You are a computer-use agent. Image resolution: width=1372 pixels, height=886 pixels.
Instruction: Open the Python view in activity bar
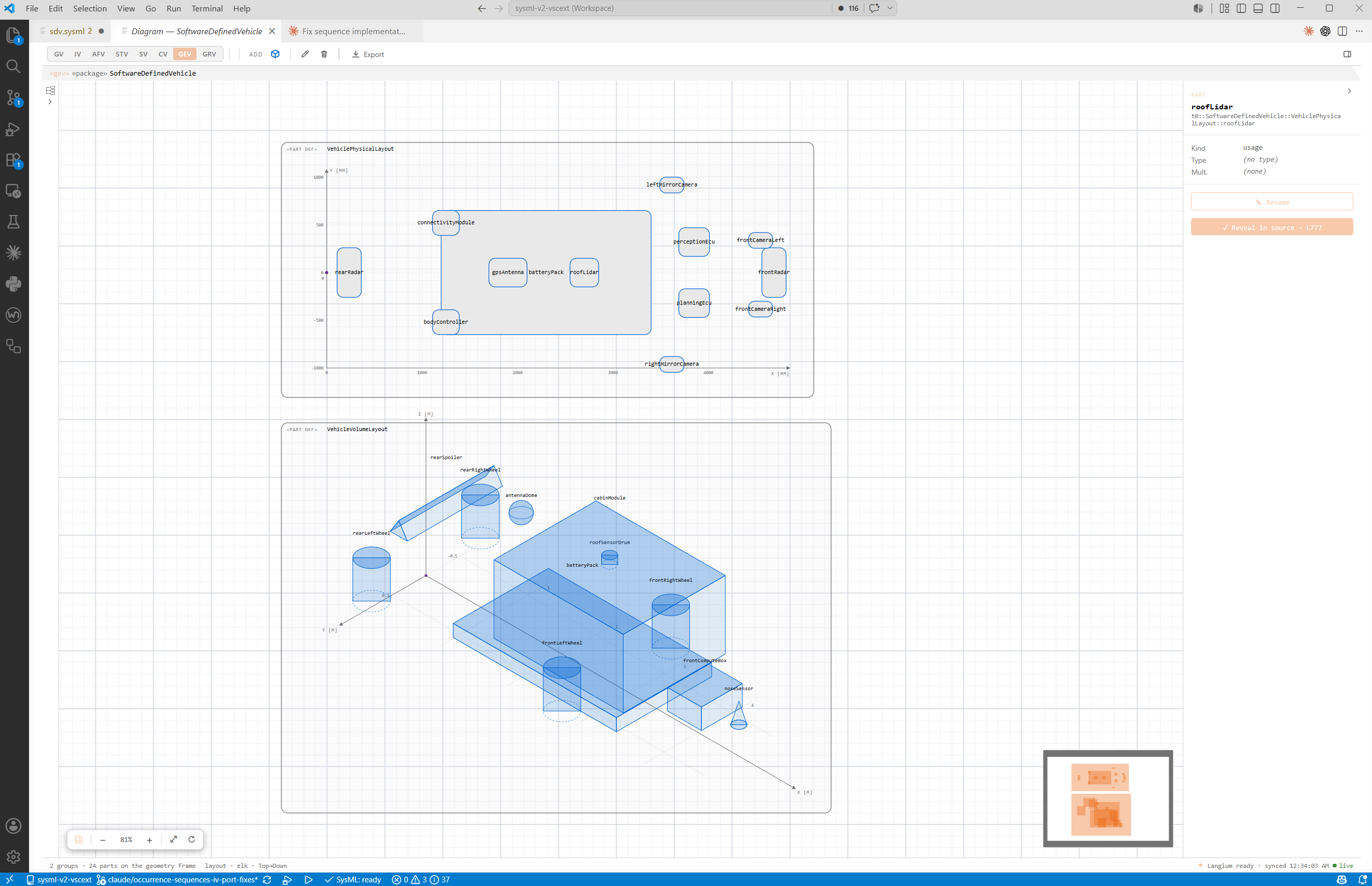click(x=13, y=283)
